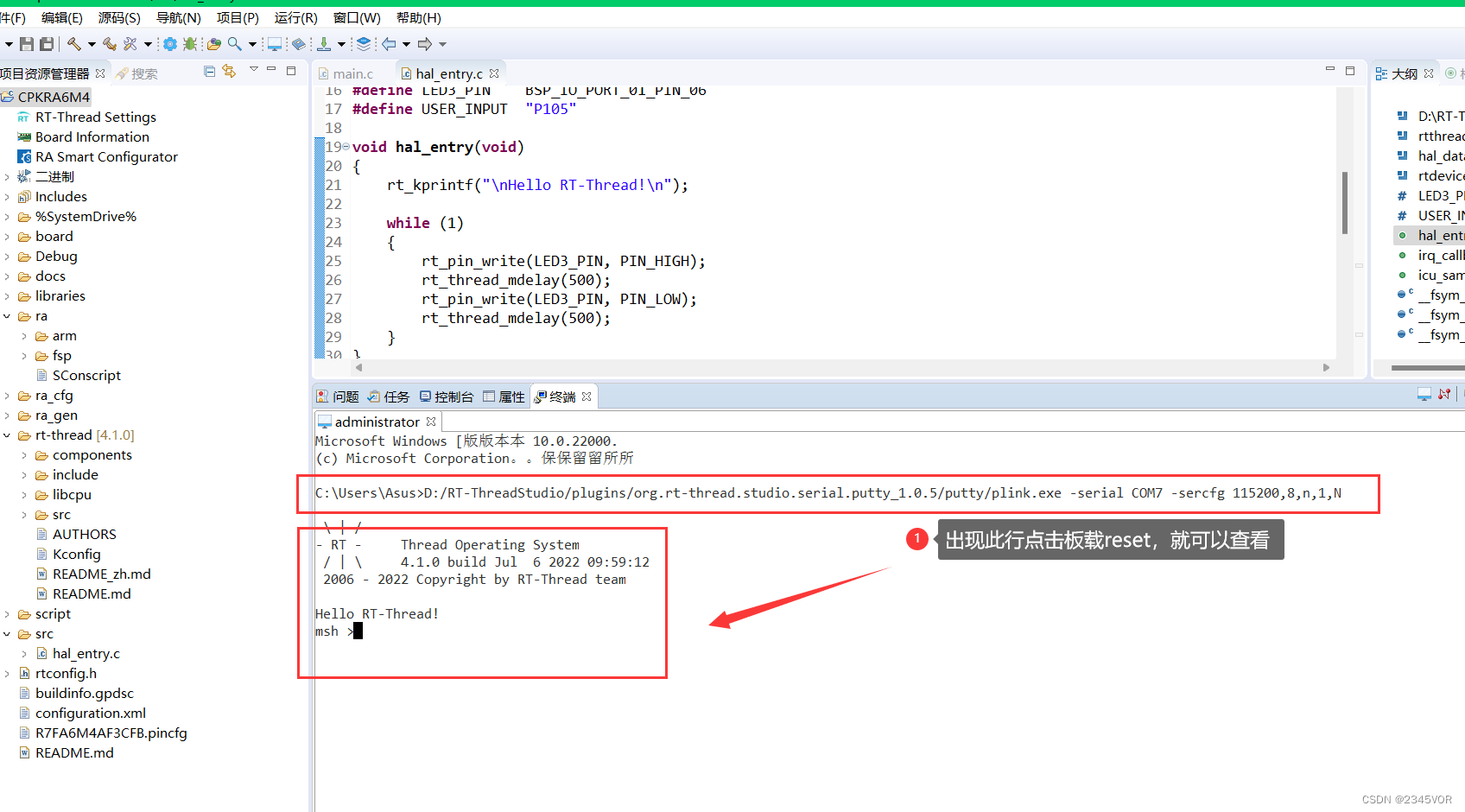Viewport: 1465px width, 812px height.
Task: Open the 编辑(E) menu
Action: pos(62,18)
